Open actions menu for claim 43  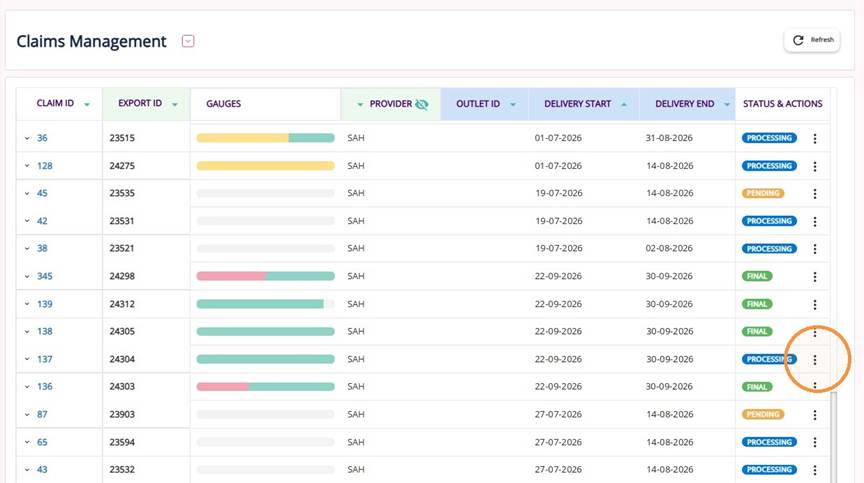(814, 470)
